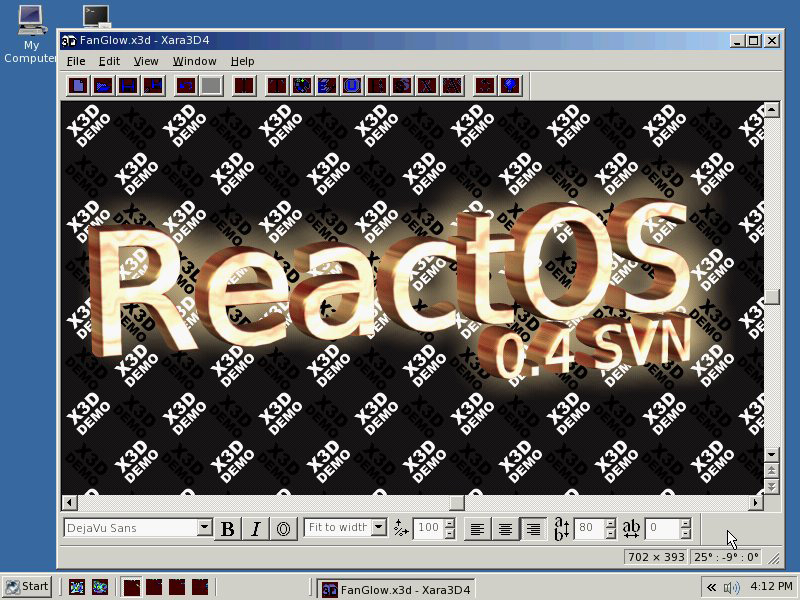Click the double-arrow page up scroll button
Screen dimensions: 800x600
click(x=771, y=470)
